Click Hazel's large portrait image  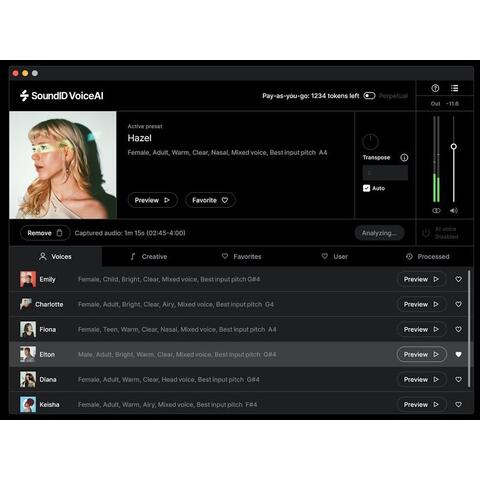(63, 165)
